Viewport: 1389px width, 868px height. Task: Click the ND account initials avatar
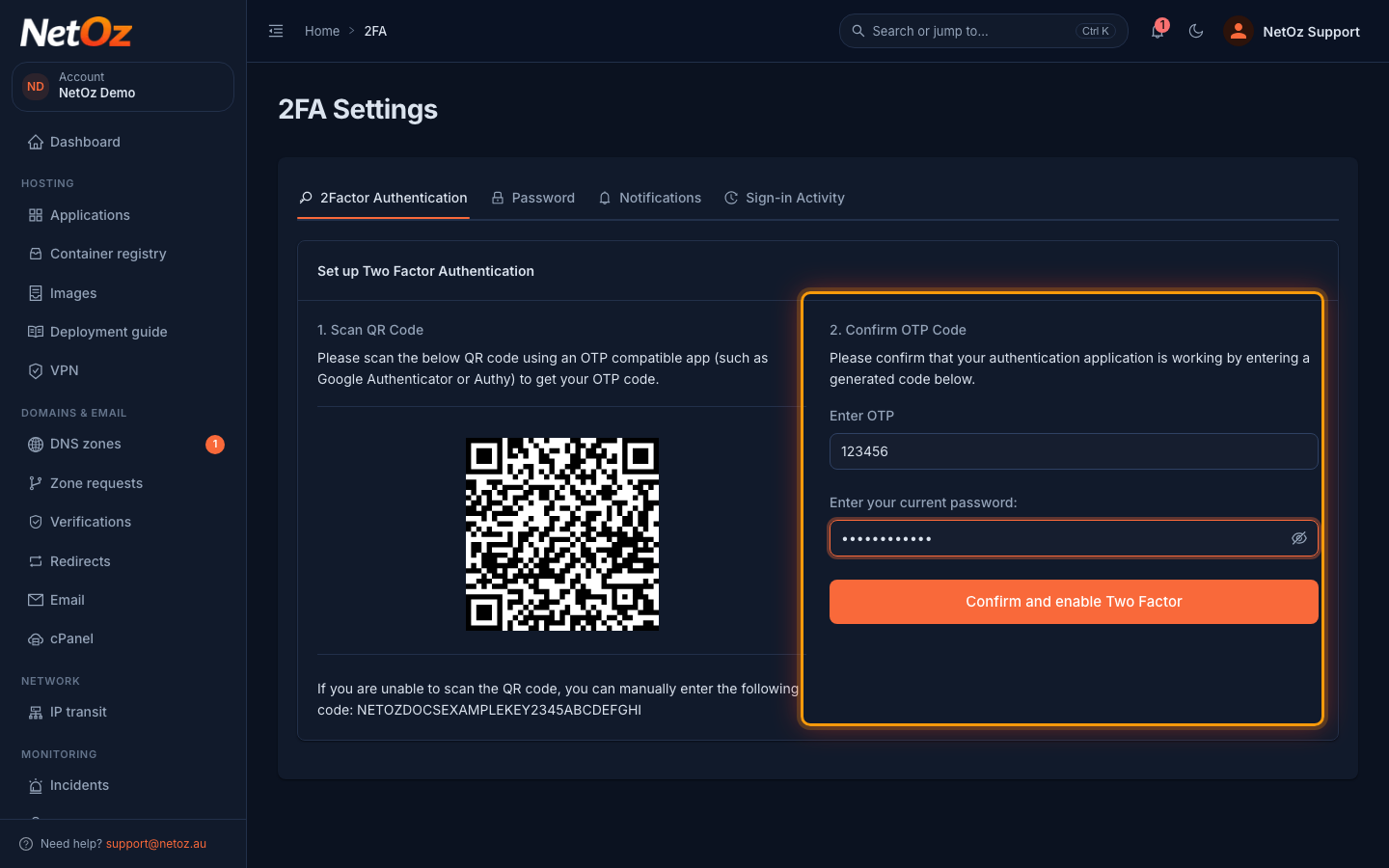click(36, 87)
